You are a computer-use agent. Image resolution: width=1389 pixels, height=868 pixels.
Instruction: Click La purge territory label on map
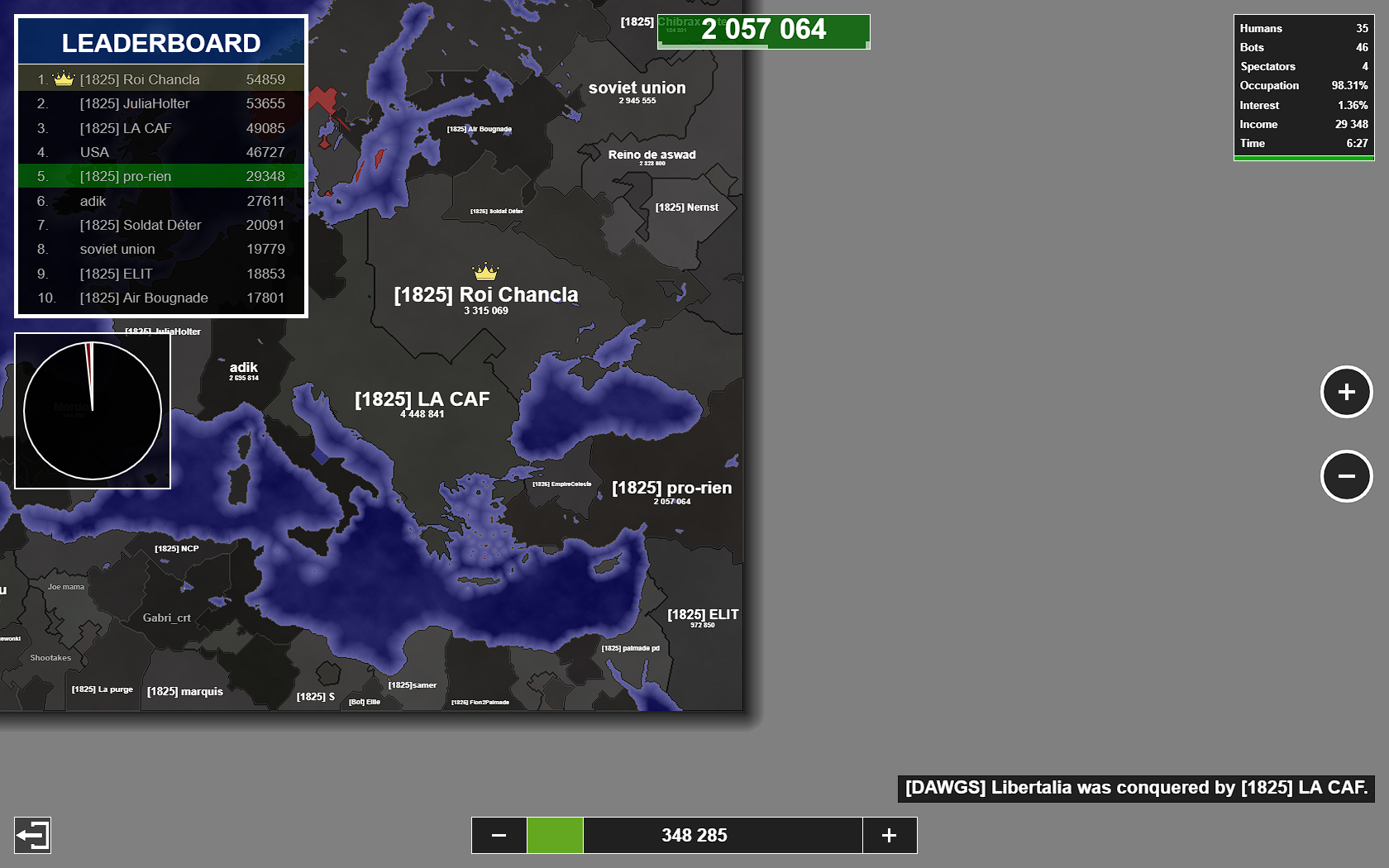103,689
